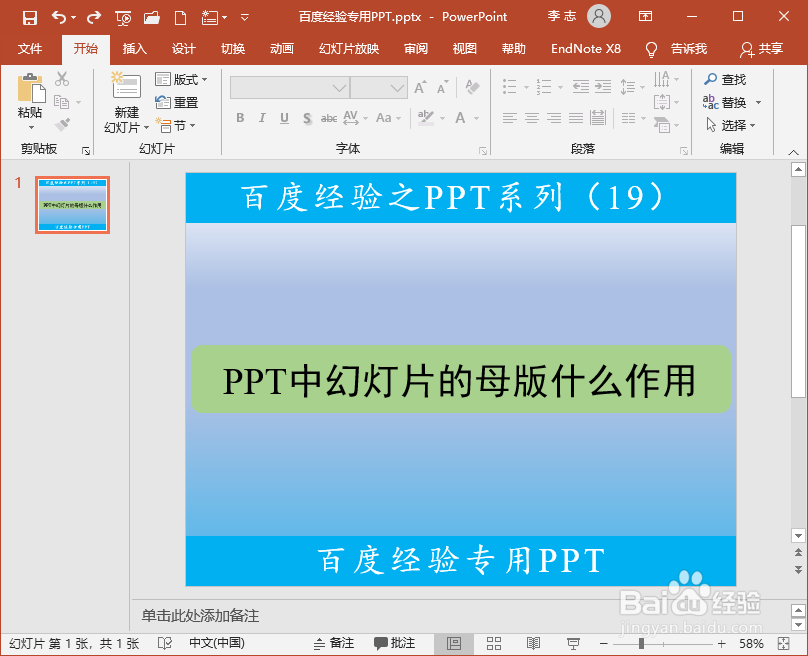Open the EndNote X8 tab
The image size is (808, 656).
[x=586, y=49]
